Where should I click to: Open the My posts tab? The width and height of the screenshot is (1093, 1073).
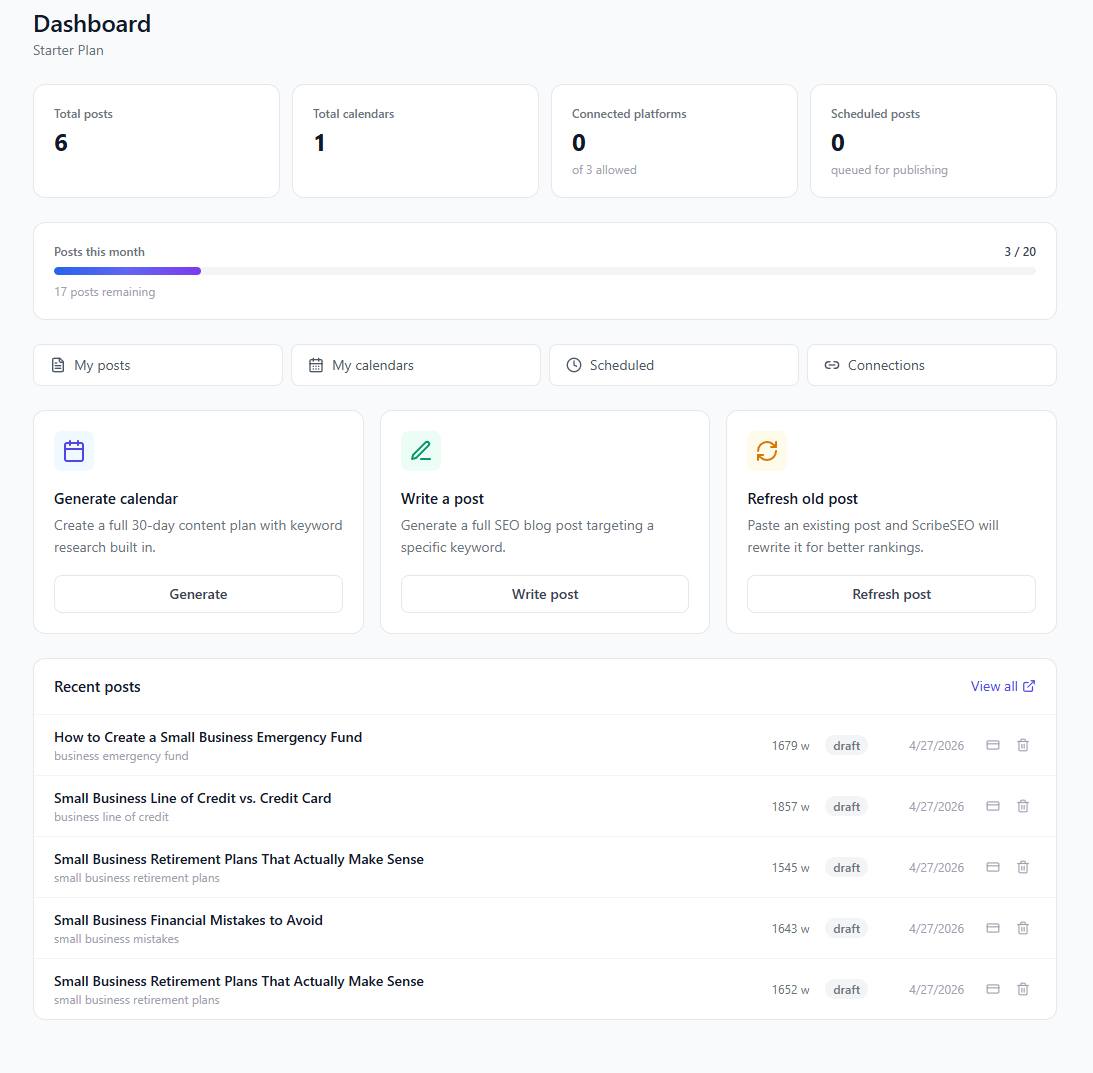coord(158,365)
